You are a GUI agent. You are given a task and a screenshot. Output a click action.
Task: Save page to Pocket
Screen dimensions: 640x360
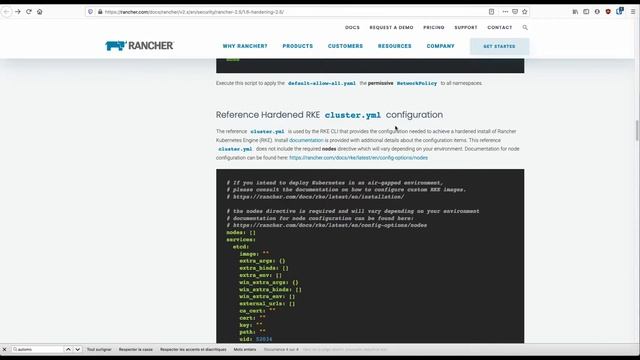point(515,12)
